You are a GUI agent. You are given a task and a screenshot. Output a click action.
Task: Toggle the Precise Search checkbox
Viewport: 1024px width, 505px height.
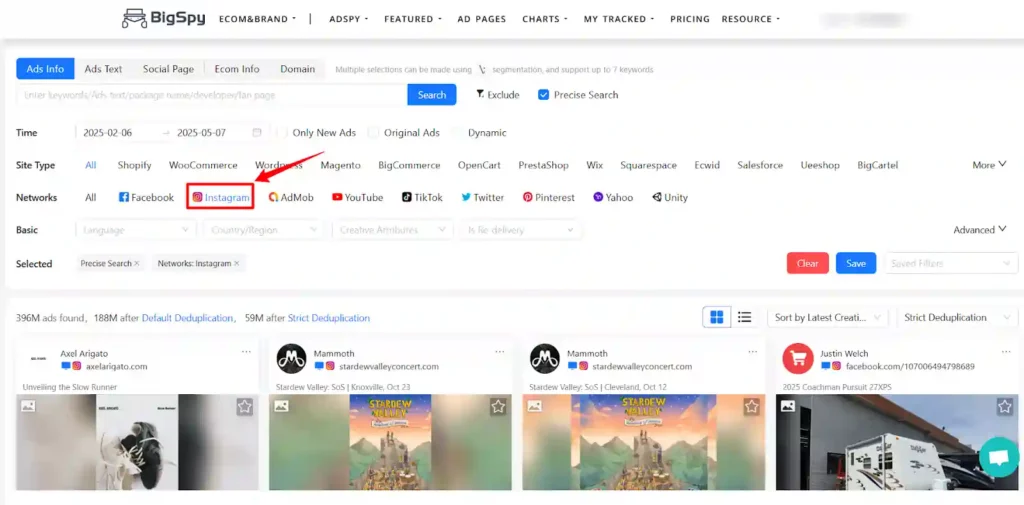[x=543, y=95]
